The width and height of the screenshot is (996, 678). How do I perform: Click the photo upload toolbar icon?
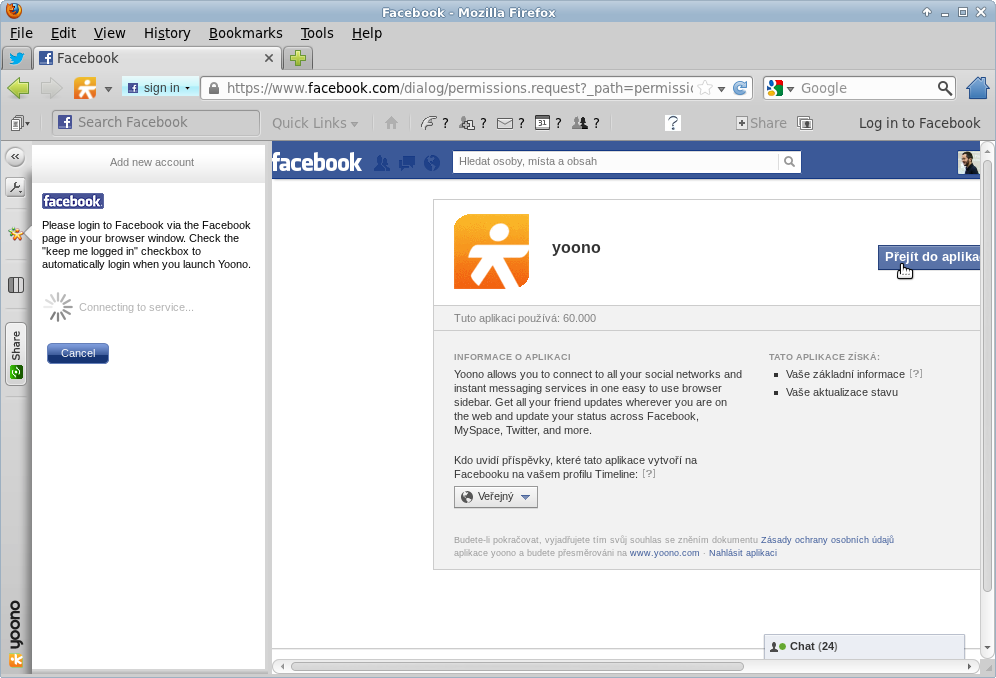805,123
